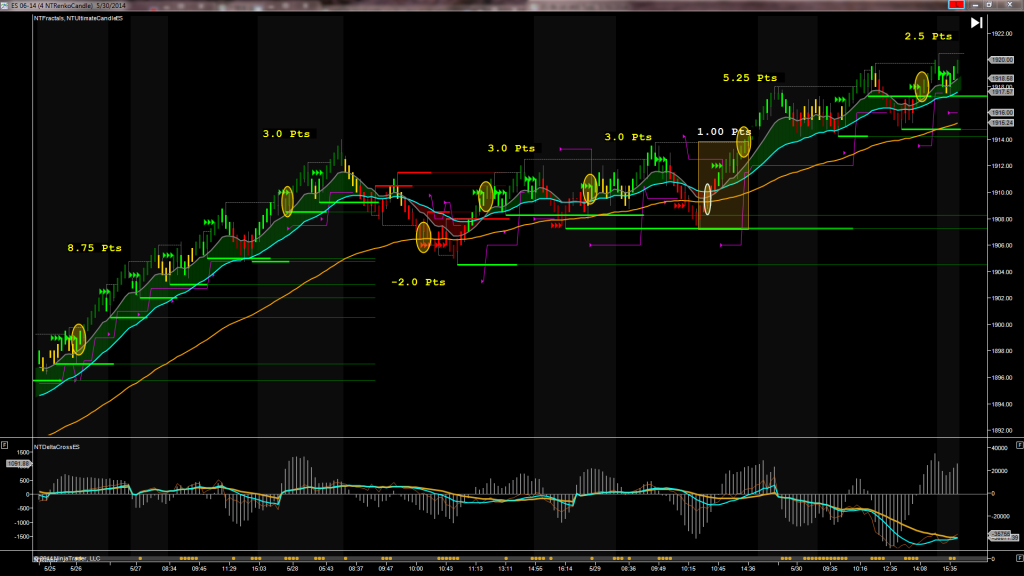Select the white ellipse marker near 1.00 Pts
1024x576 pixels.
click(x=708, y=198)
